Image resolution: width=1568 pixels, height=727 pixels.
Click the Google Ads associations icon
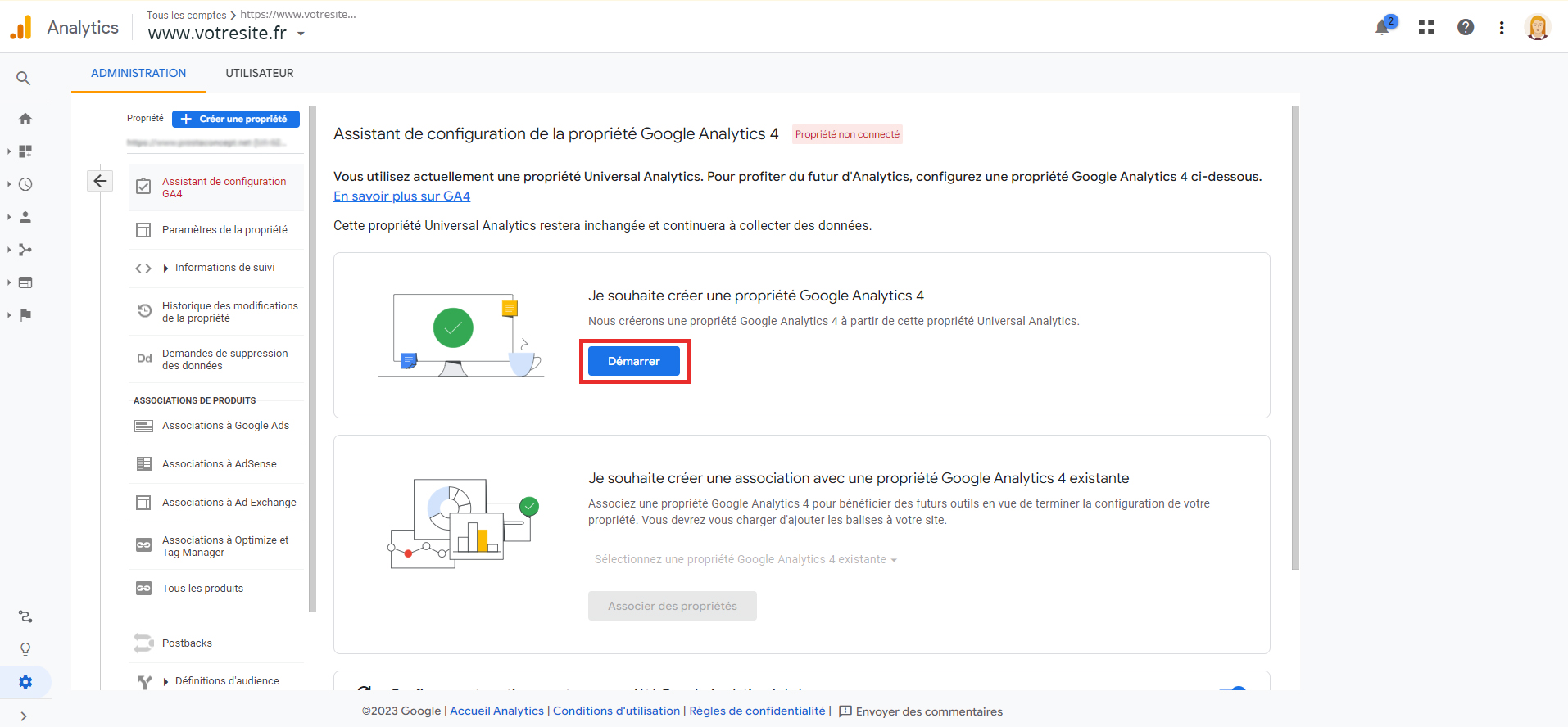tap(143, 426)
